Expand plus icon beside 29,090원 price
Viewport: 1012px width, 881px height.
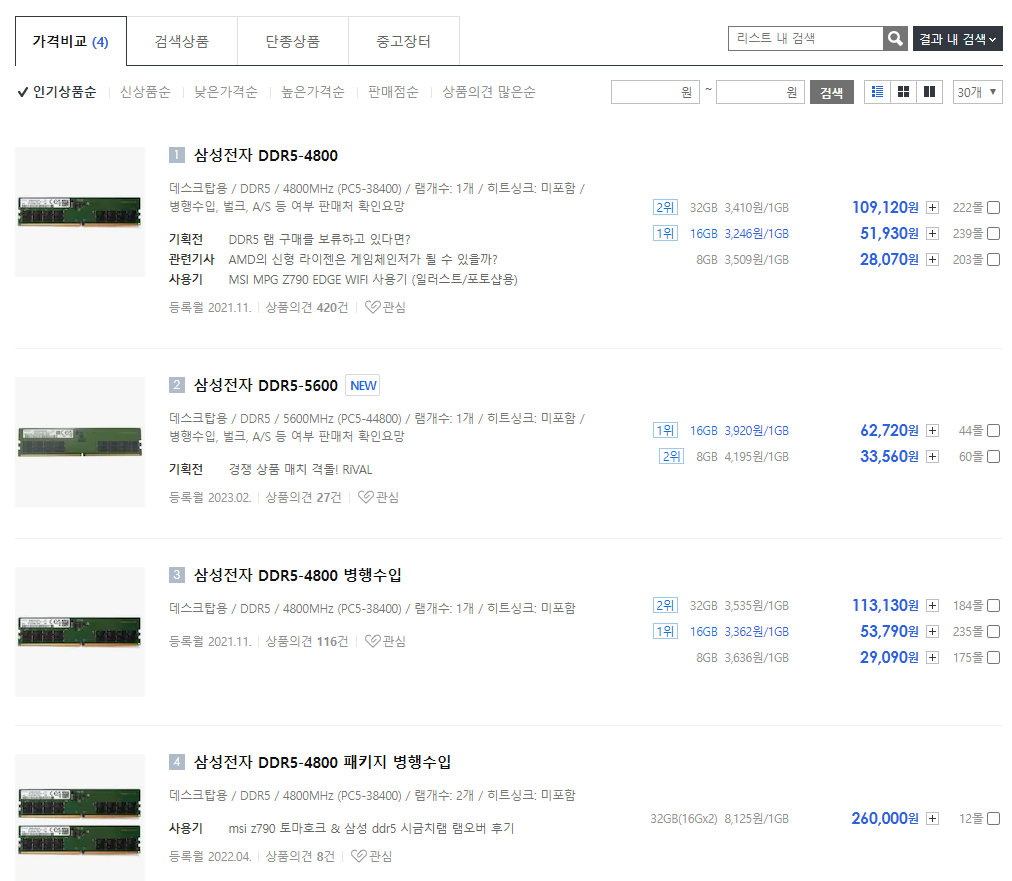click(x=932, y=658)
